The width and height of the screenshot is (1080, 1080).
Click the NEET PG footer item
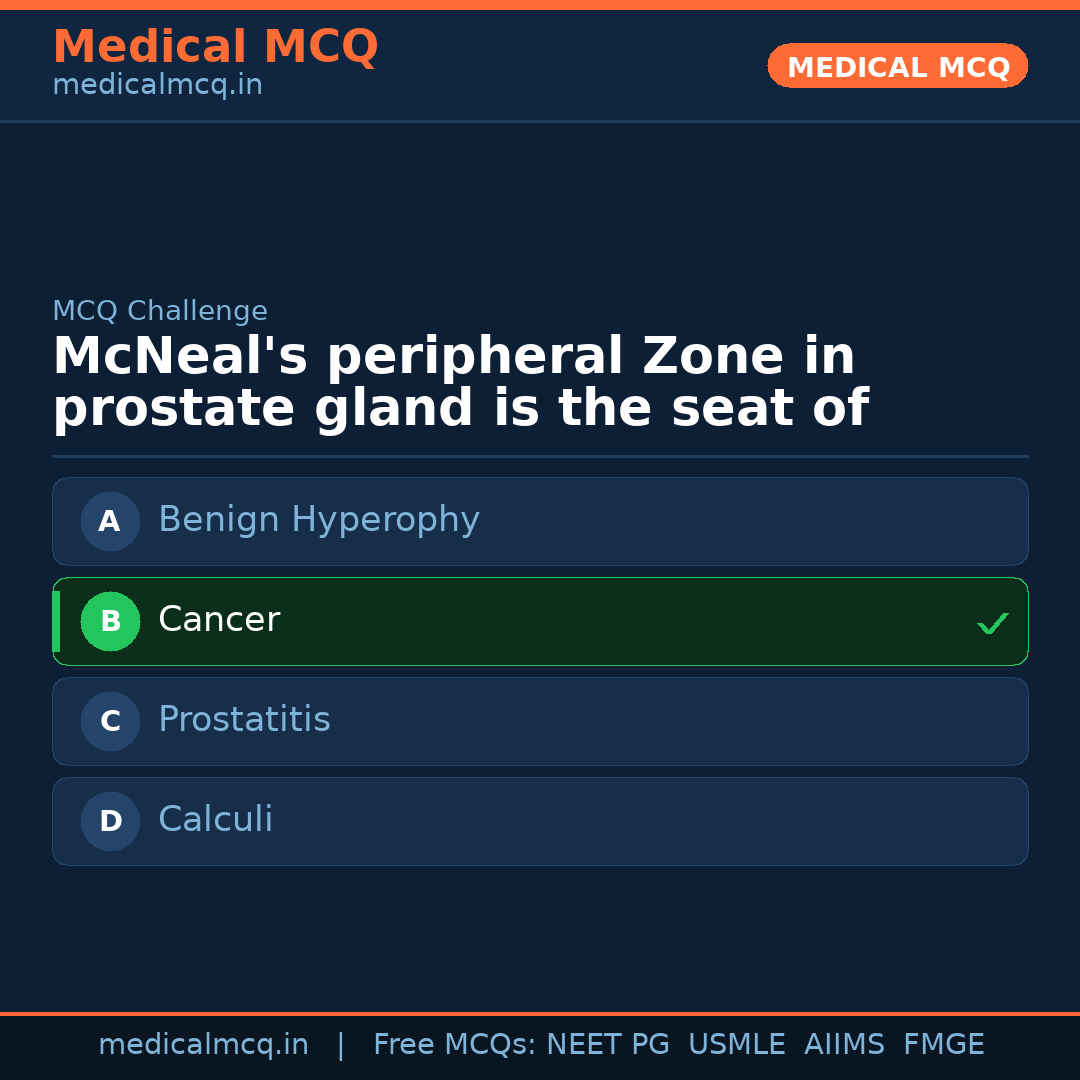click(x=607, y=1044)
